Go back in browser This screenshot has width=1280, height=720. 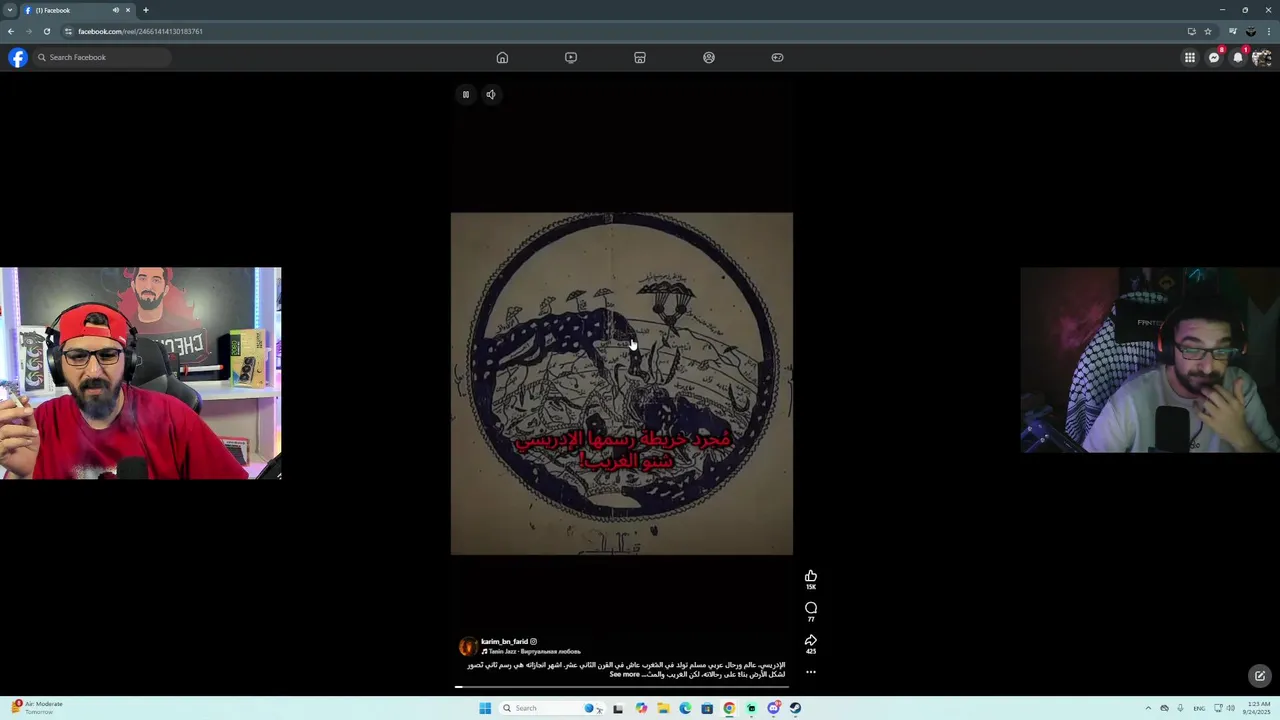pos(11,31)
